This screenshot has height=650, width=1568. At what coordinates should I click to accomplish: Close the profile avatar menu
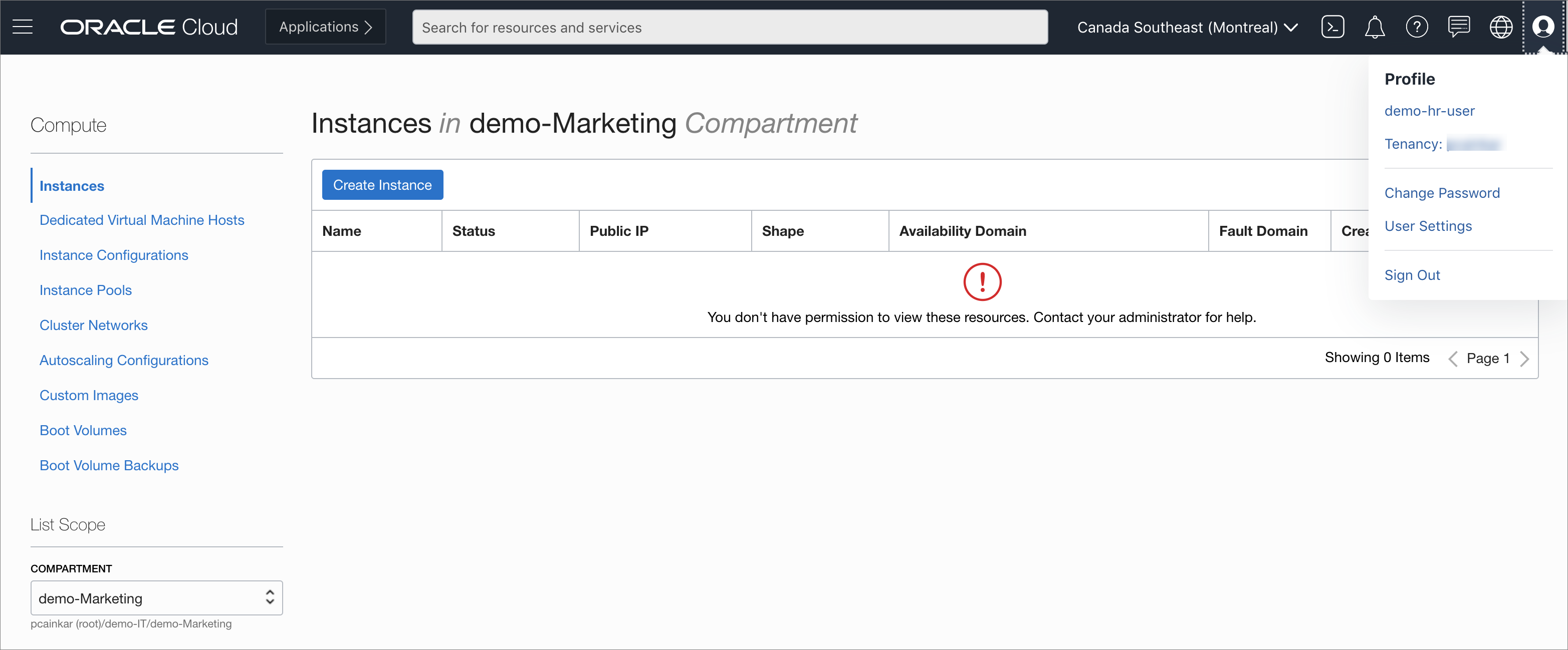click(1543, 28)
